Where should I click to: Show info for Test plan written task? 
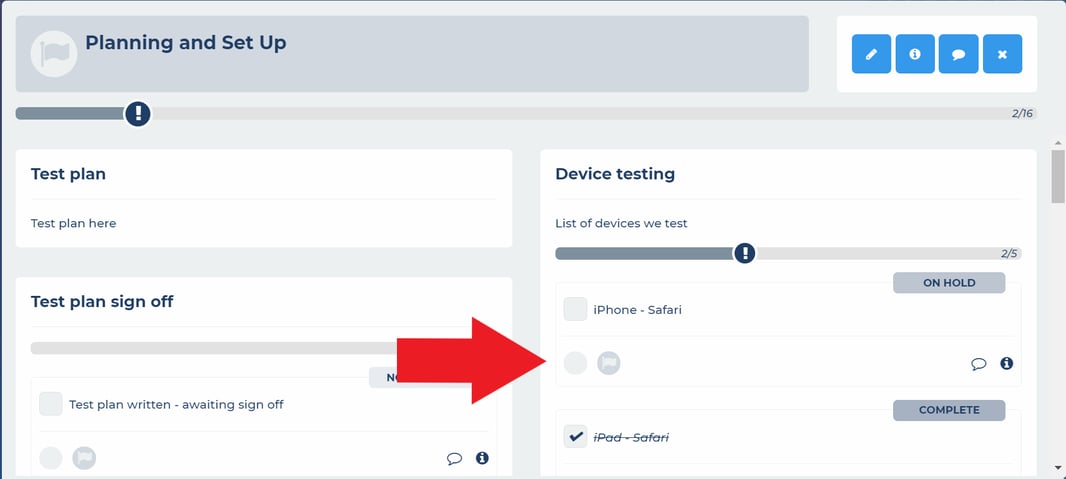click(x=482, y=458)
